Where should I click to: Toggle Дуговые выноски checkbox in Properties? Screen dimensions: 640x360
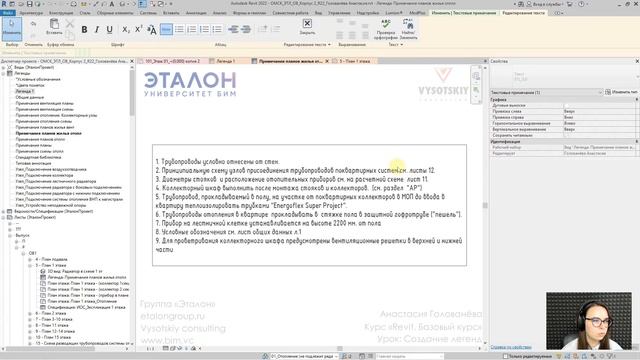click(567, 105)
